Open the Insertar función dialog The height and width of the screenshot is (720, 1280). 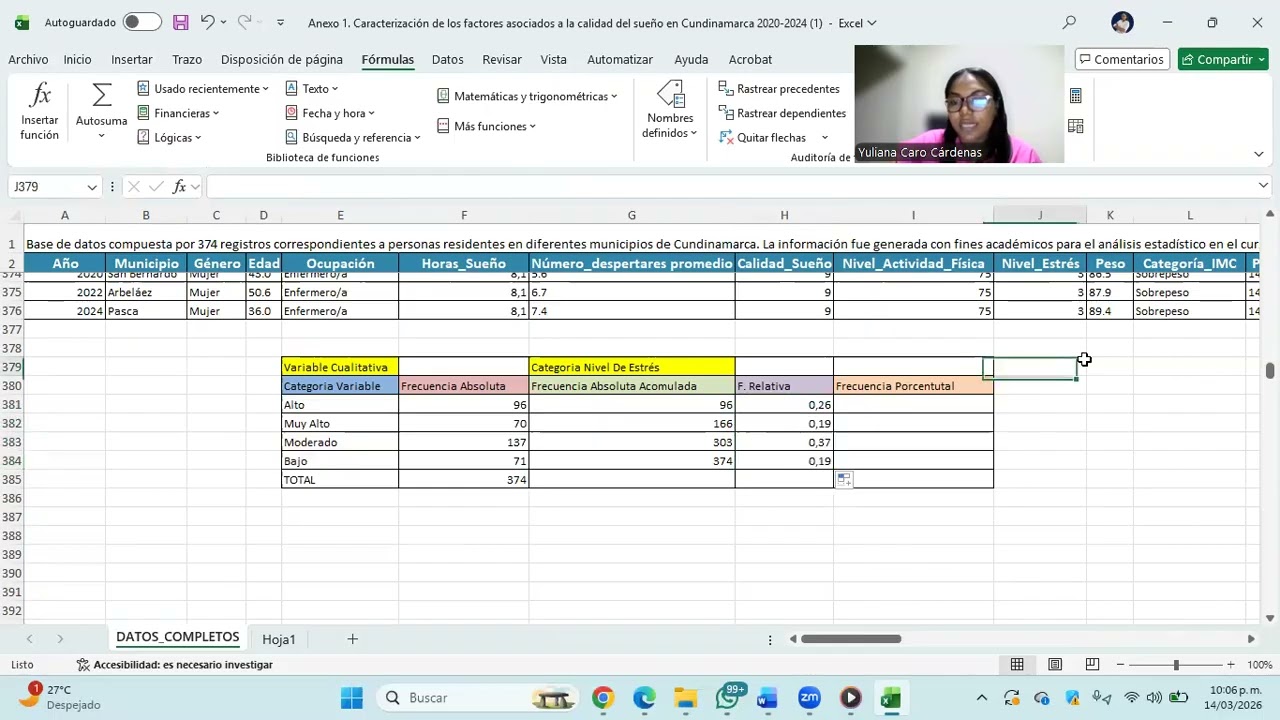point(40,111)
